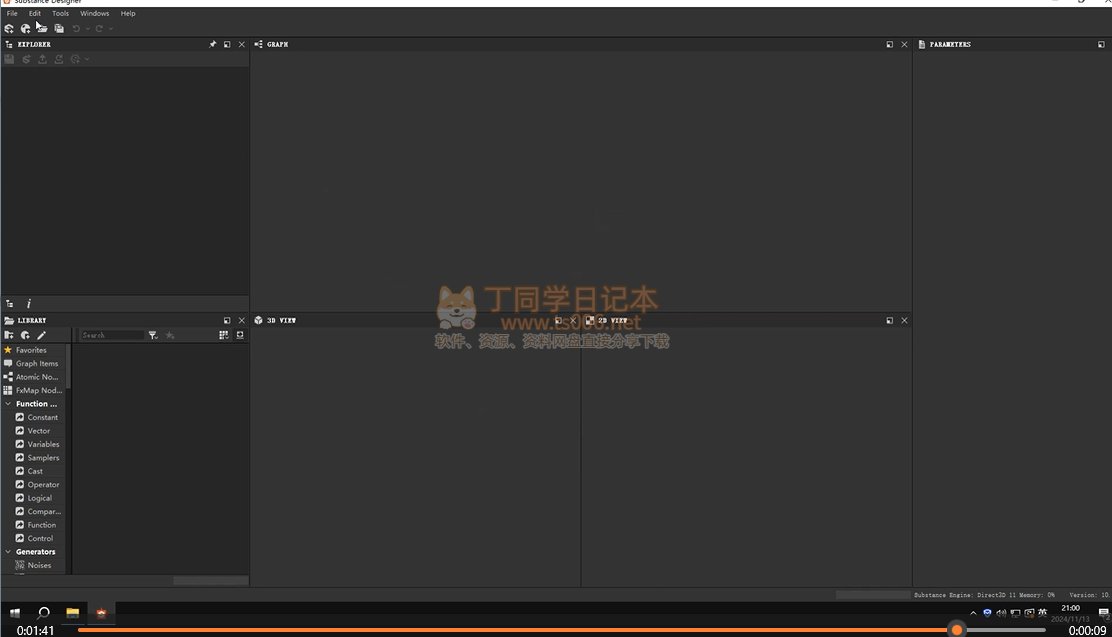Open the Library thumbnail size grid dropdown
This screenshot has height=637, width=1112.
click(223, 335)
